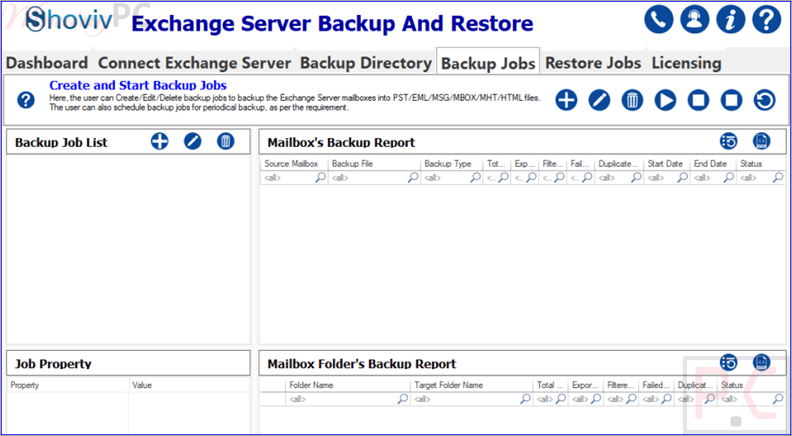The height and width of the screenshot is (436, 792).
Task: Start the backup job with the play icon
Action: [665, 100]
